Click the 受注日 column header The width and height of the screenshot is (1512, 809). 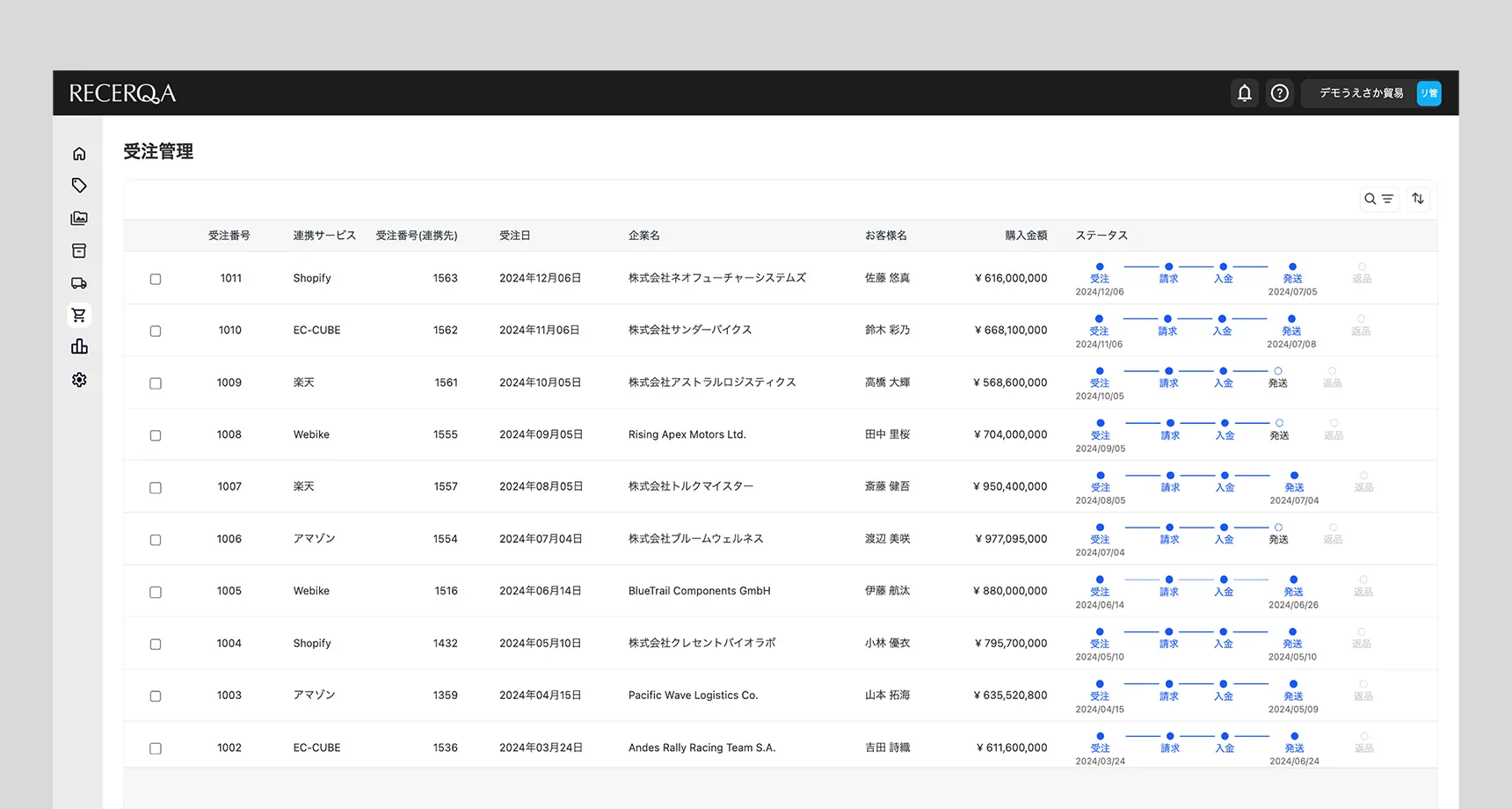point(514,236)
